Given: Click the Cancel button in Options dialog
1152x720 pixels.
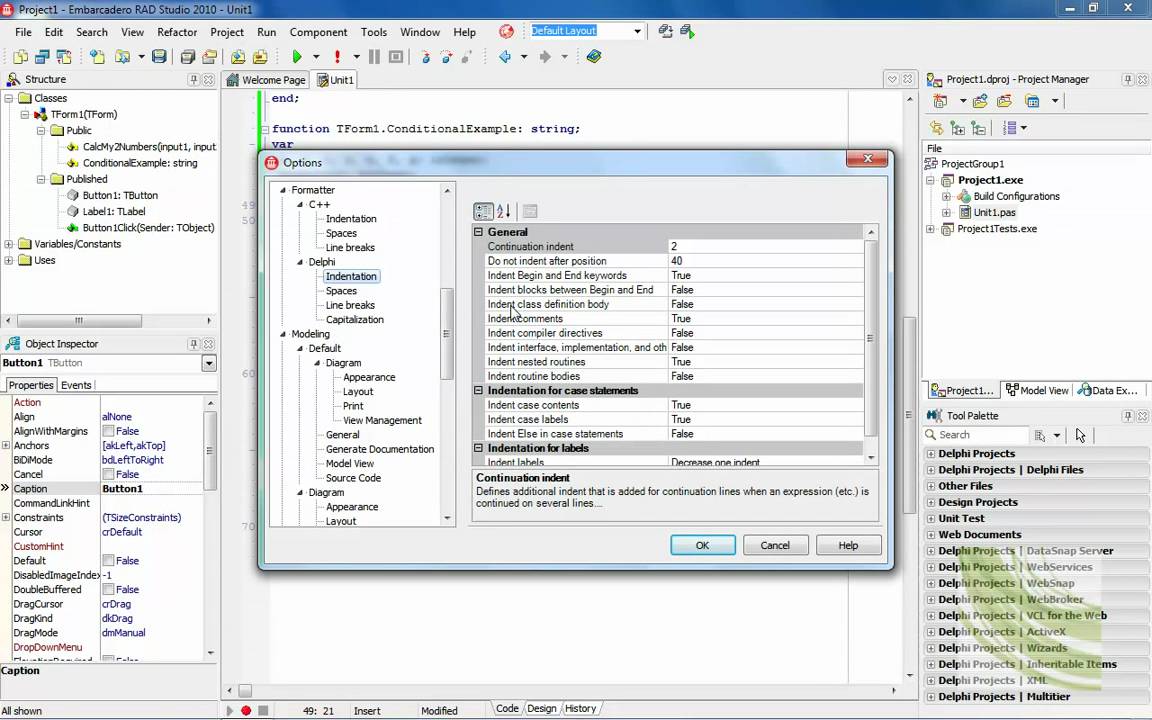Looking at the screenshot, I should point(775,545).
